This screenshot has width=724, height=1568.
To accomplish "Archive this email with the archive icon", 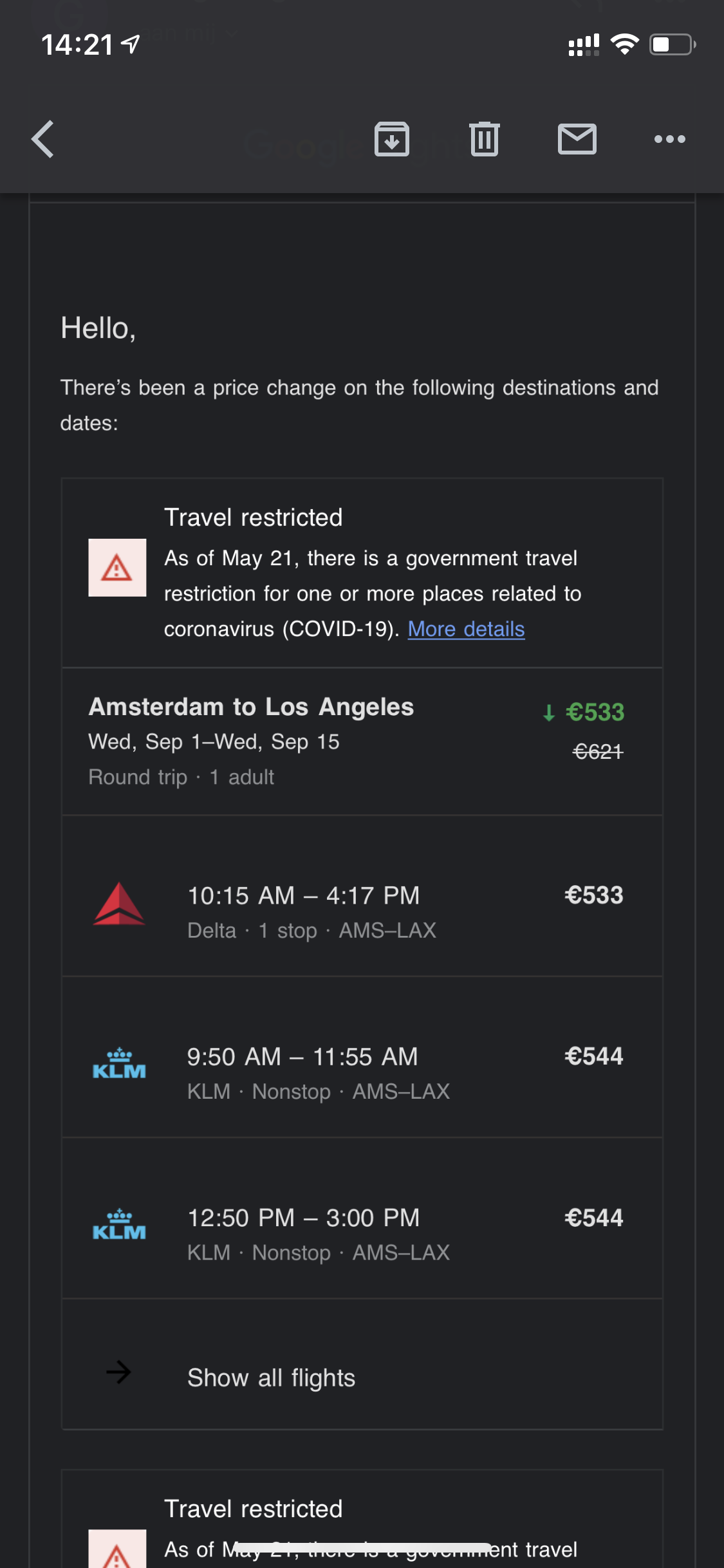I will pyautogui.click(x=392, y=139).
